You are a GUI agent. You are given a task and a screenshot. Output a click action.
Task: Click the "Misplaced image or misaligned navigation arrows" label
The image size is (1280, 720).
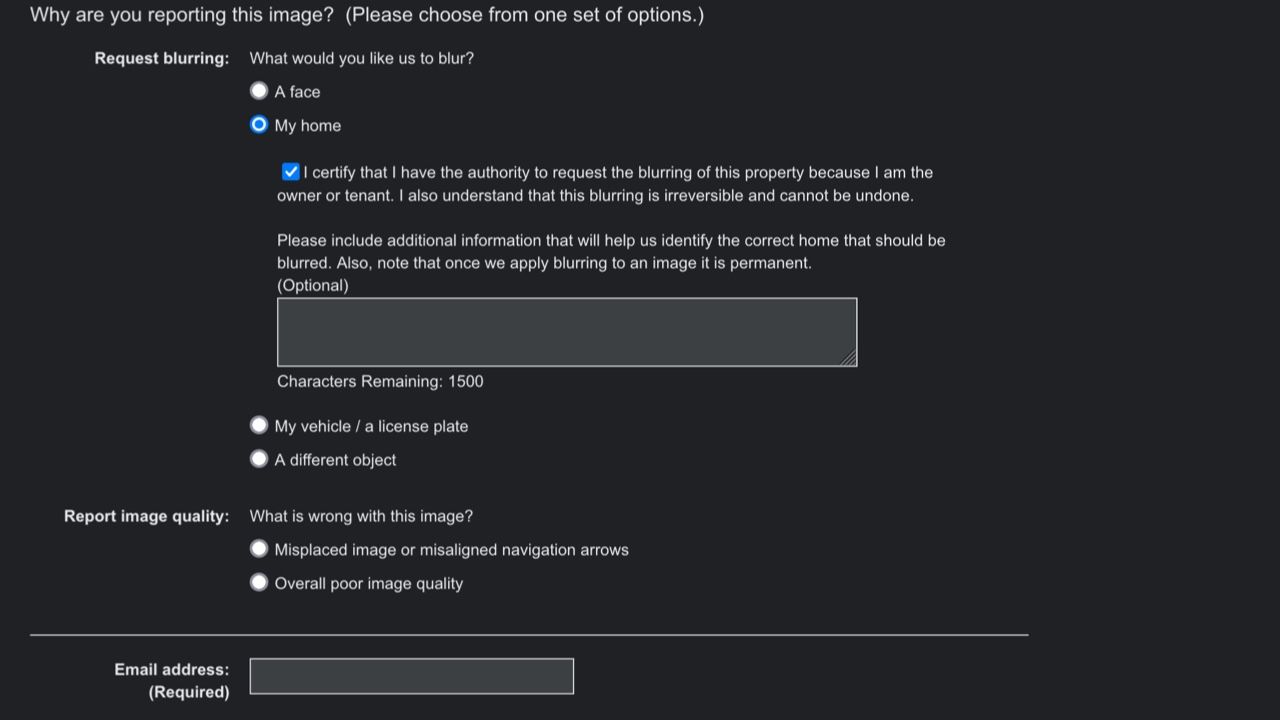pos(451,550)
